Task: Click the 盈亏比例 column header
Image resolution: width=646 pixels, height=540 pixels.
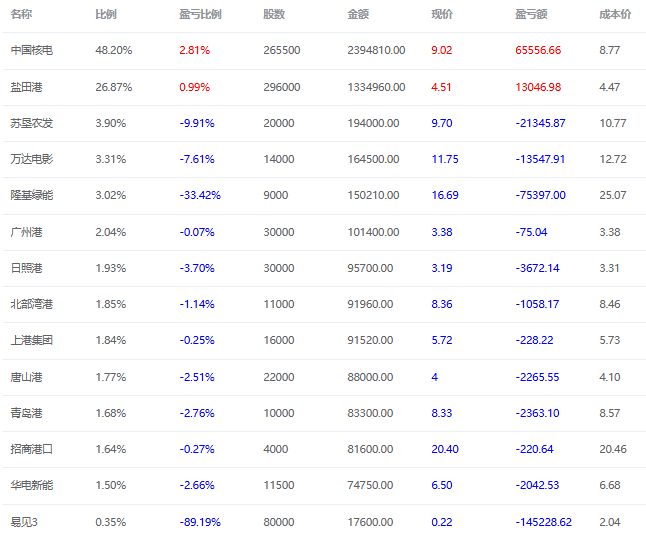Action: coord(200,14)
